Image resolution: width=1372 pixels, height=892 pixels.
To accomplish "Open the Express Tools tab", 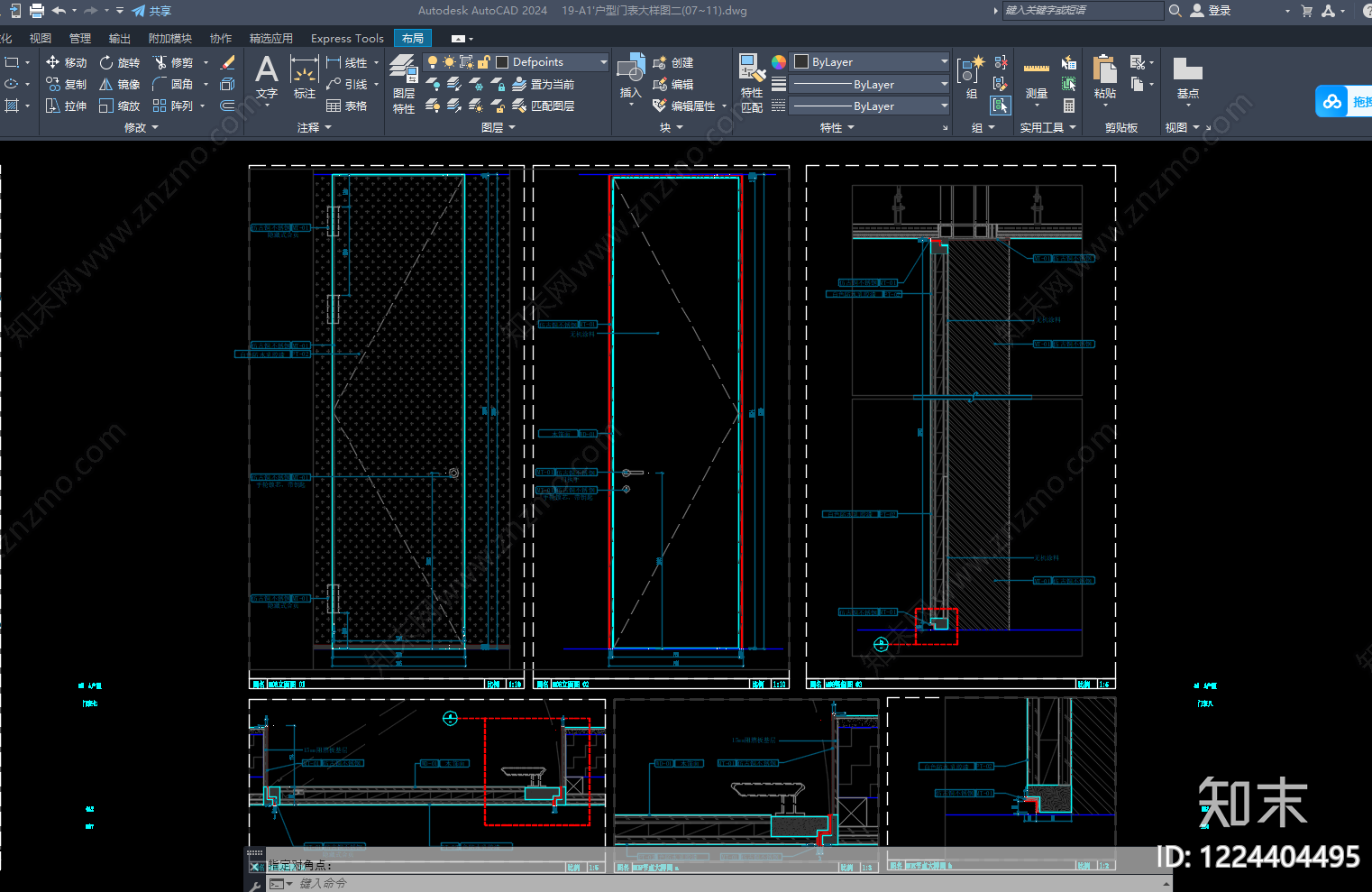I will coord(347,39).
